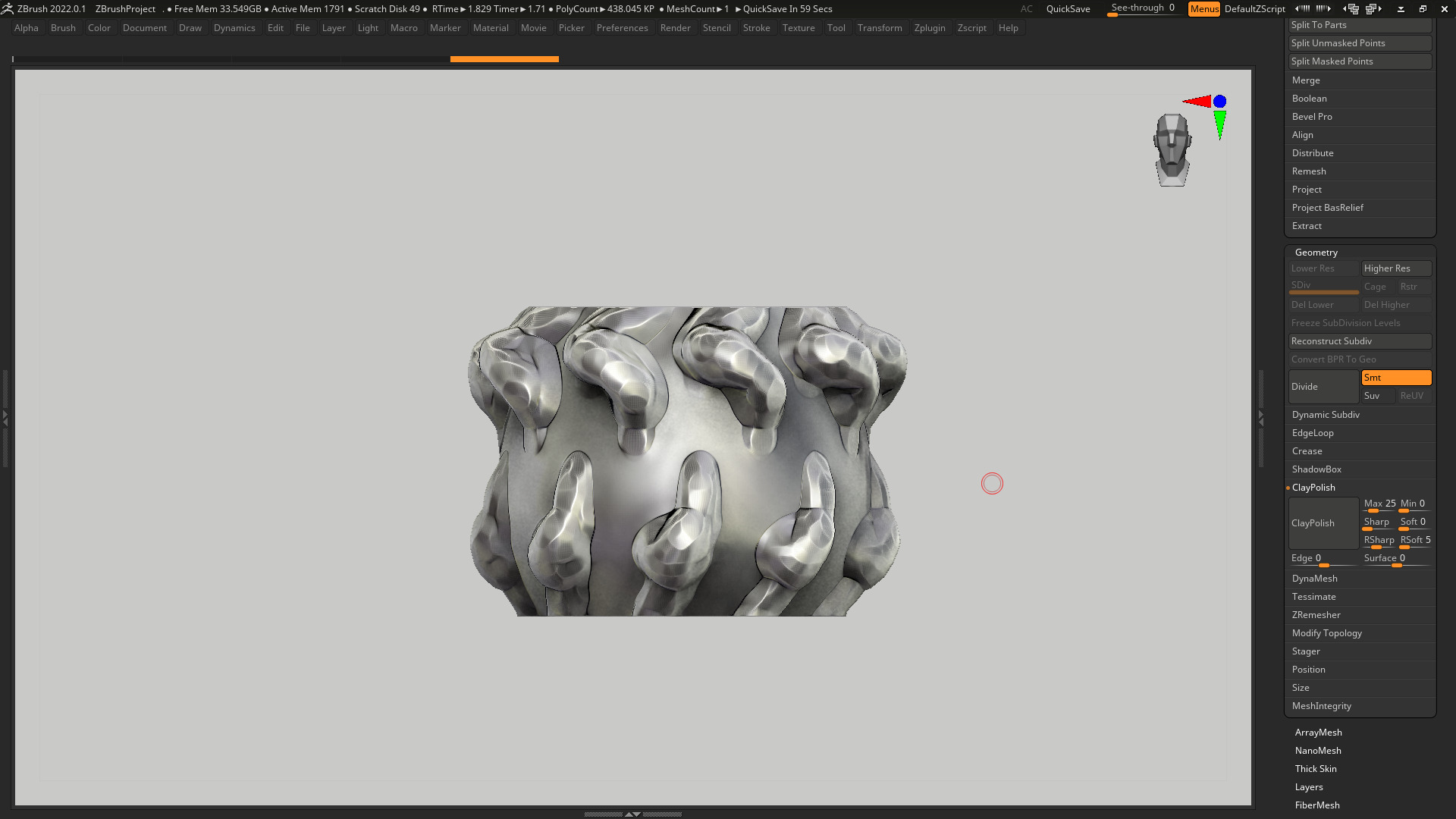Click the DefaultZScript button
1456x819 pixels.
[1254, 9]
